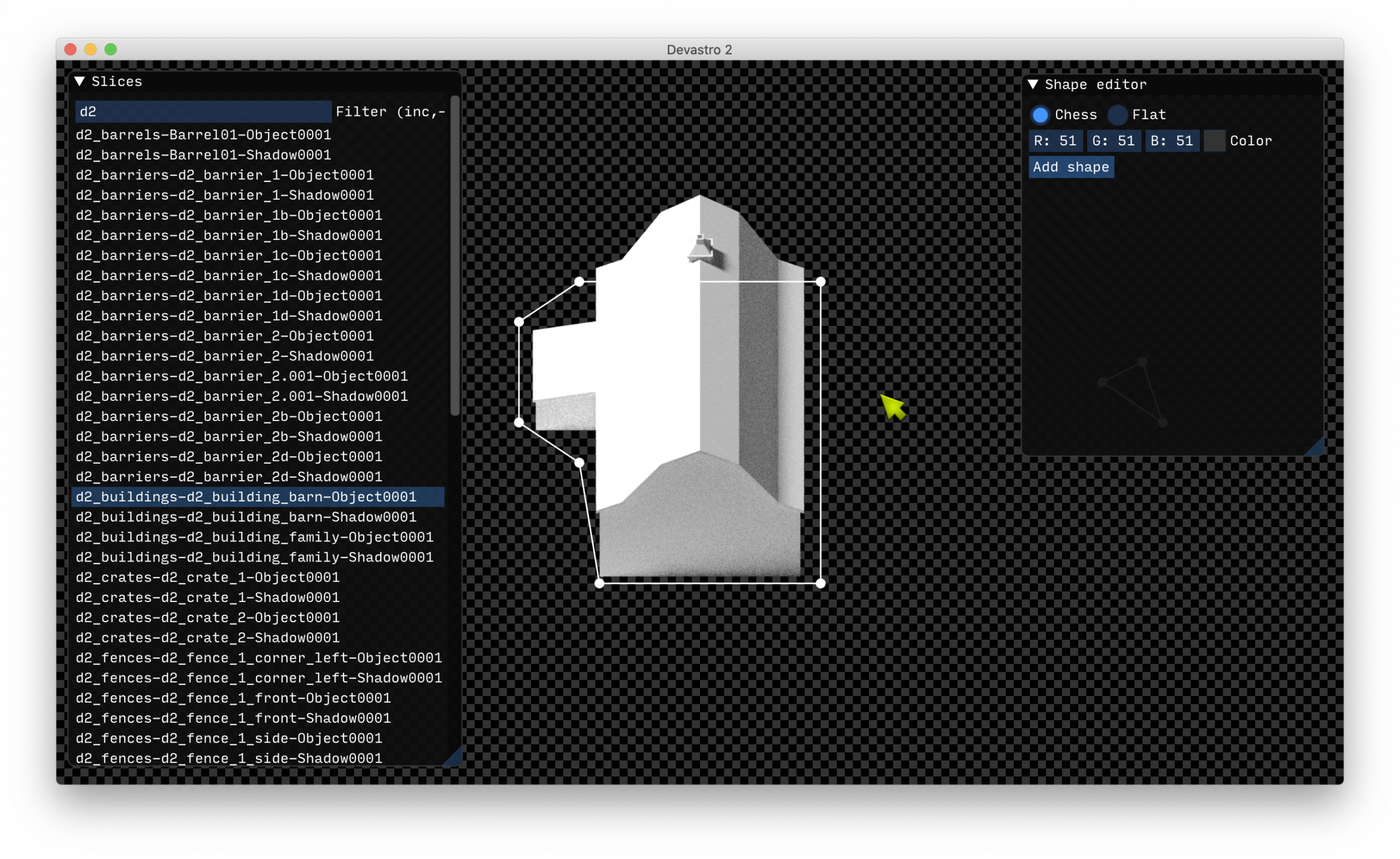
Task: Select d2_crates-d2_crate_1-Object0001 slice
Action: point(259,577)
